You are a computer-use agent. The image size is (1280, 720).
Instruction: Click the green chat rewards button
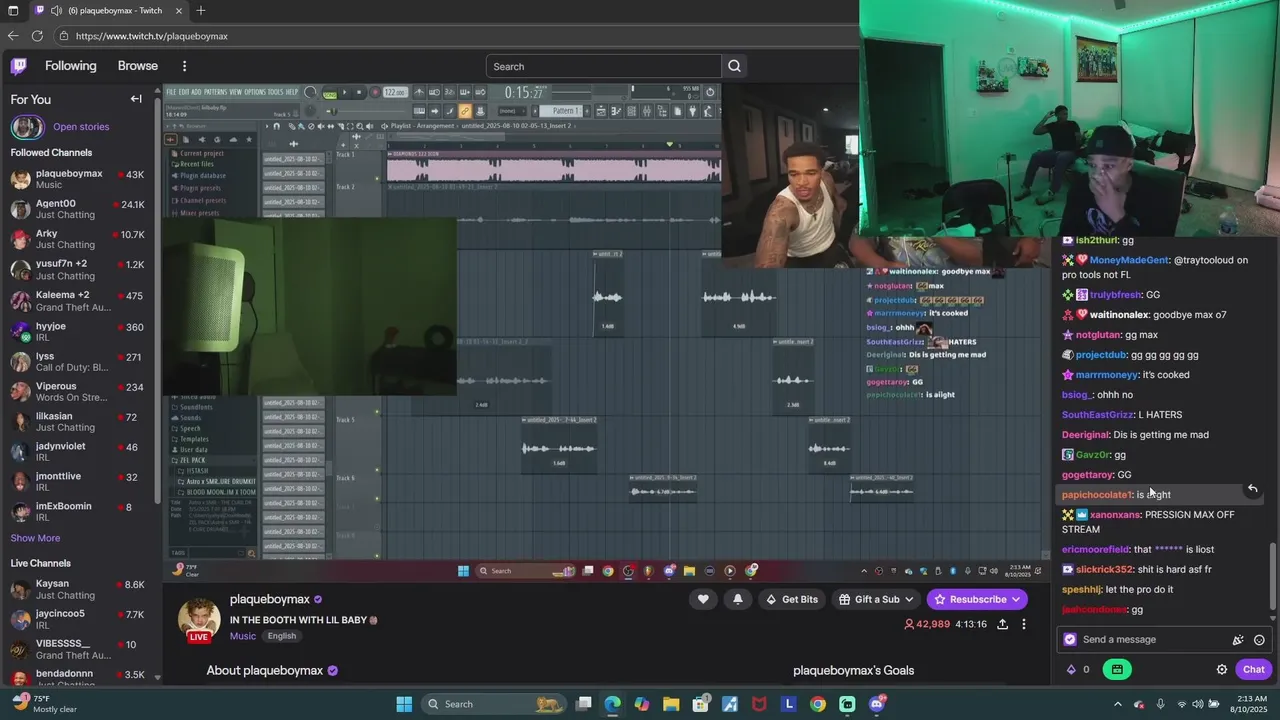point(1117,669)
